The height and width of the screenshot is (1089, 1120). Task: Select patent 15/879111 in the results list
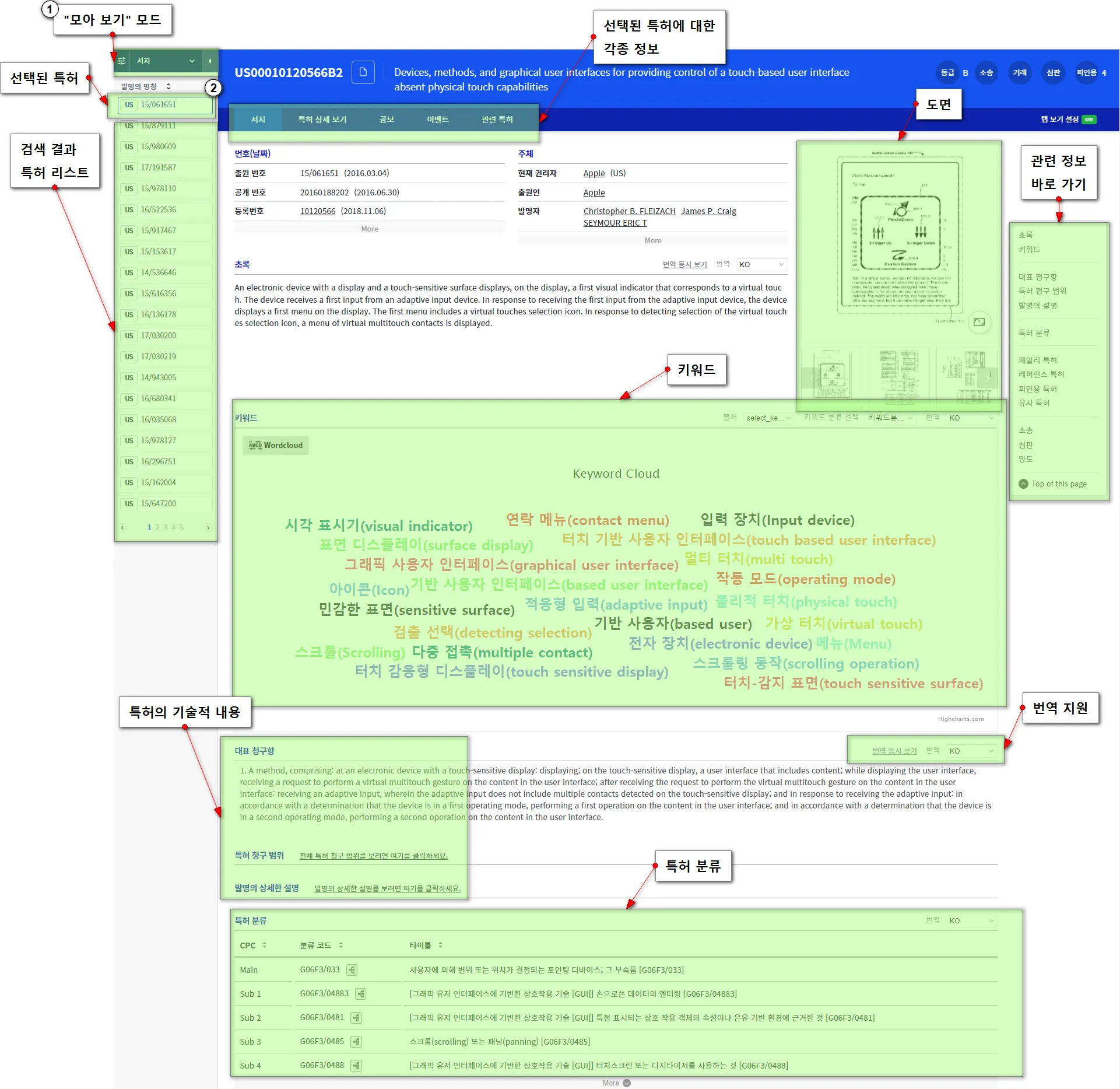click(x=158, y=126)
